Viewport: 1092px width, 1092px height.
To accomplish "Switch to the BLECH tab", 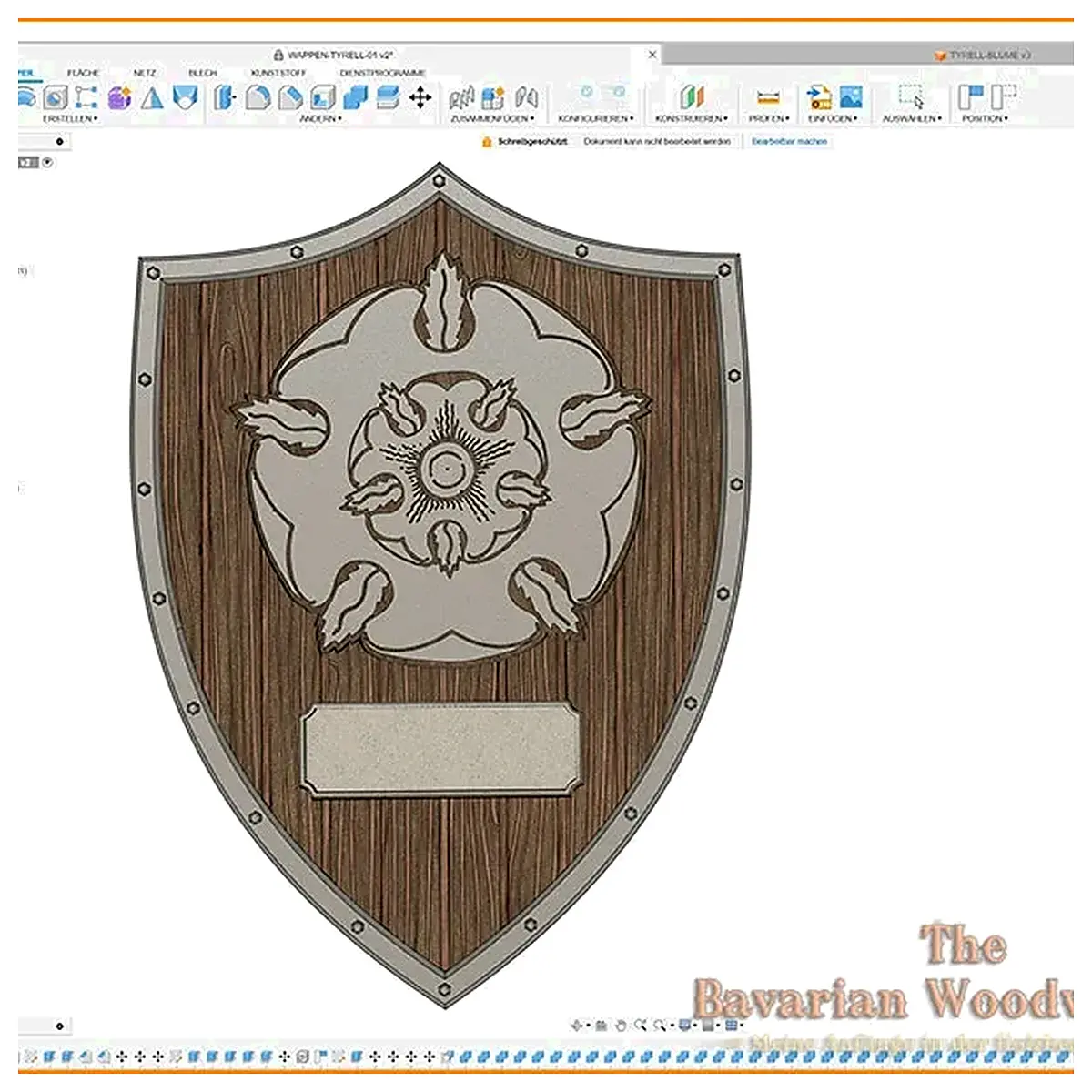I will (203, 73).
